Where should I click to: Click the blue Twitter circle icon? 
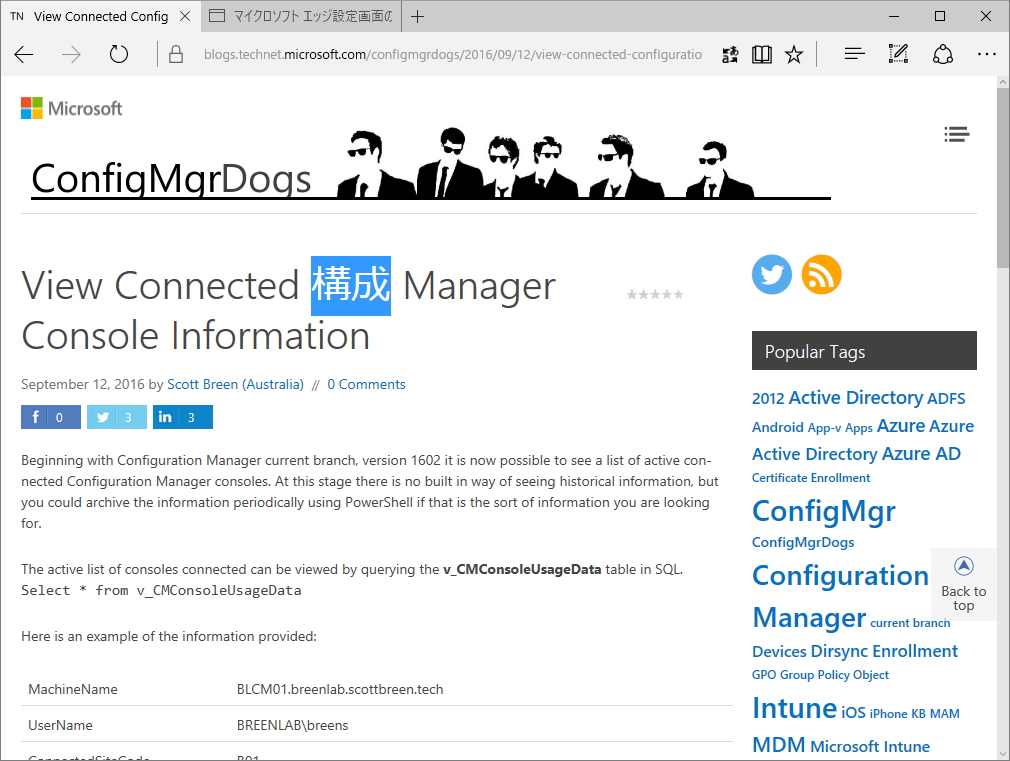[x=772, y=275]
